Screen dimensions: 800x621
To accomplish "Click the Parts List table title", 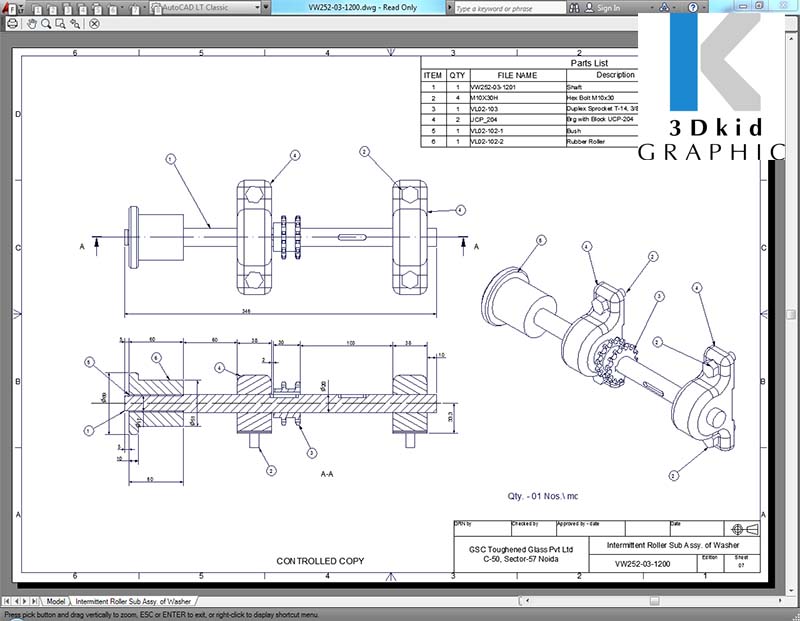I will (589, 63).
